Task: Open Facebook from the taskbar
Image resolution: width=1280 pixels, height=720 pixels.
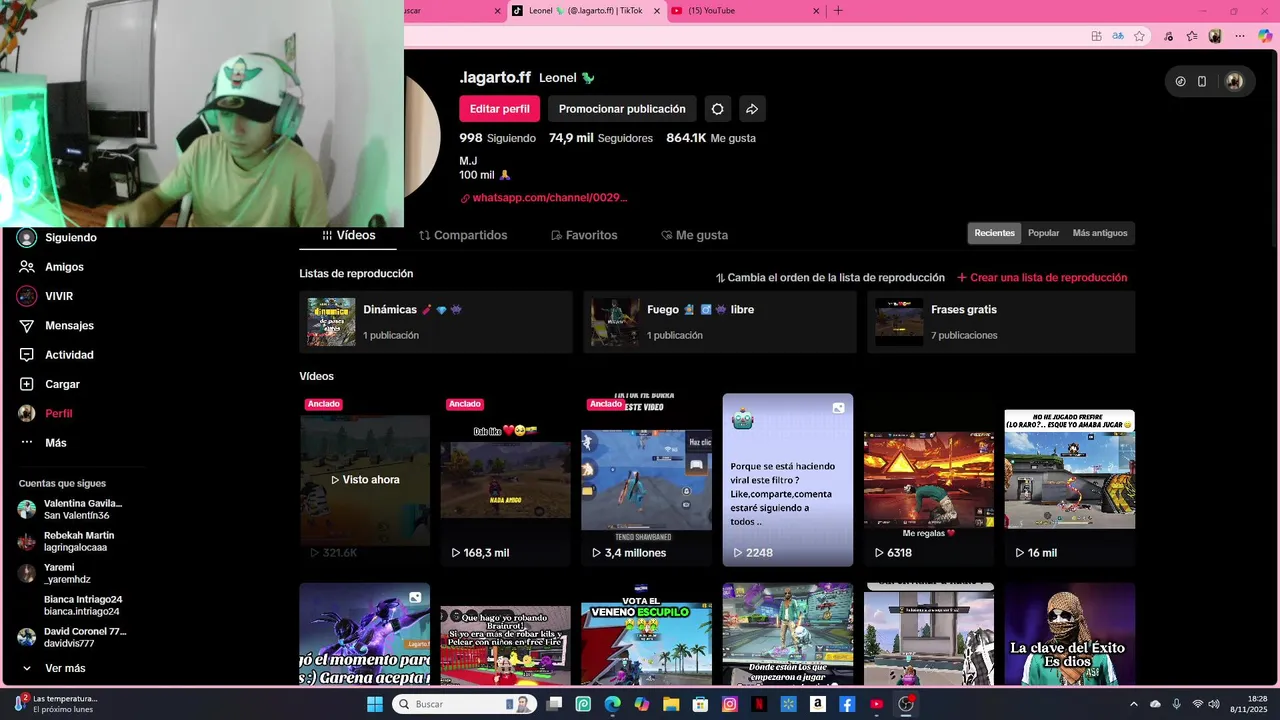Action: point(847,704)
